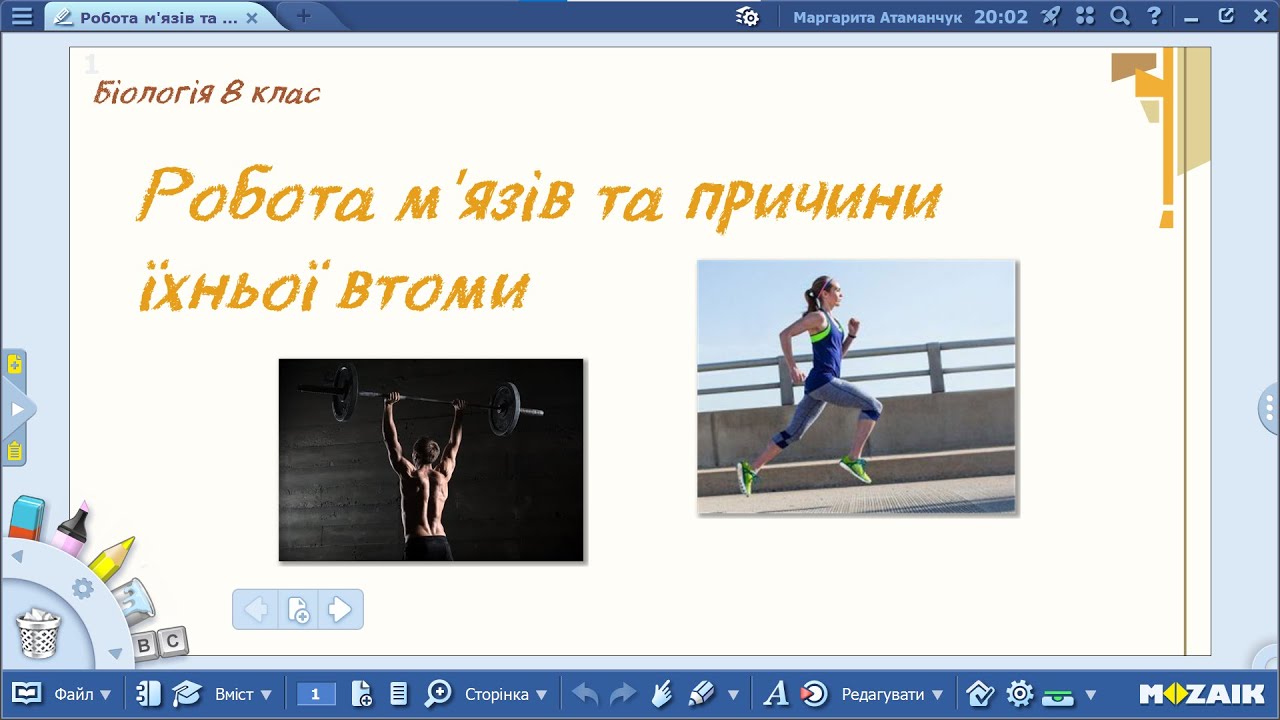Open search with magnifier icon in top bar
Viewport: 1280px width, 720px height.
tap(1120, 16)
